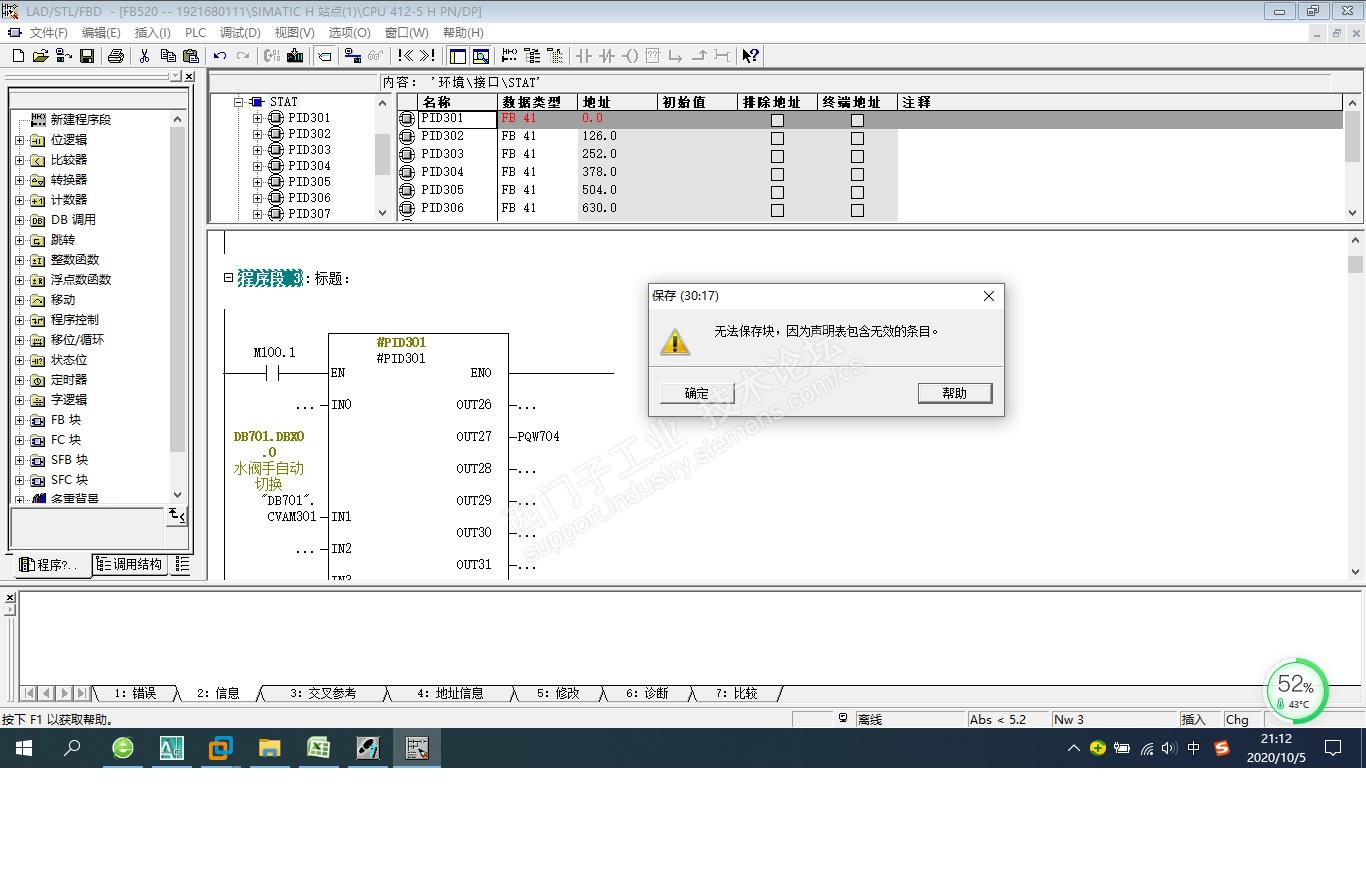Open the PLC menu

coord(195,33)
